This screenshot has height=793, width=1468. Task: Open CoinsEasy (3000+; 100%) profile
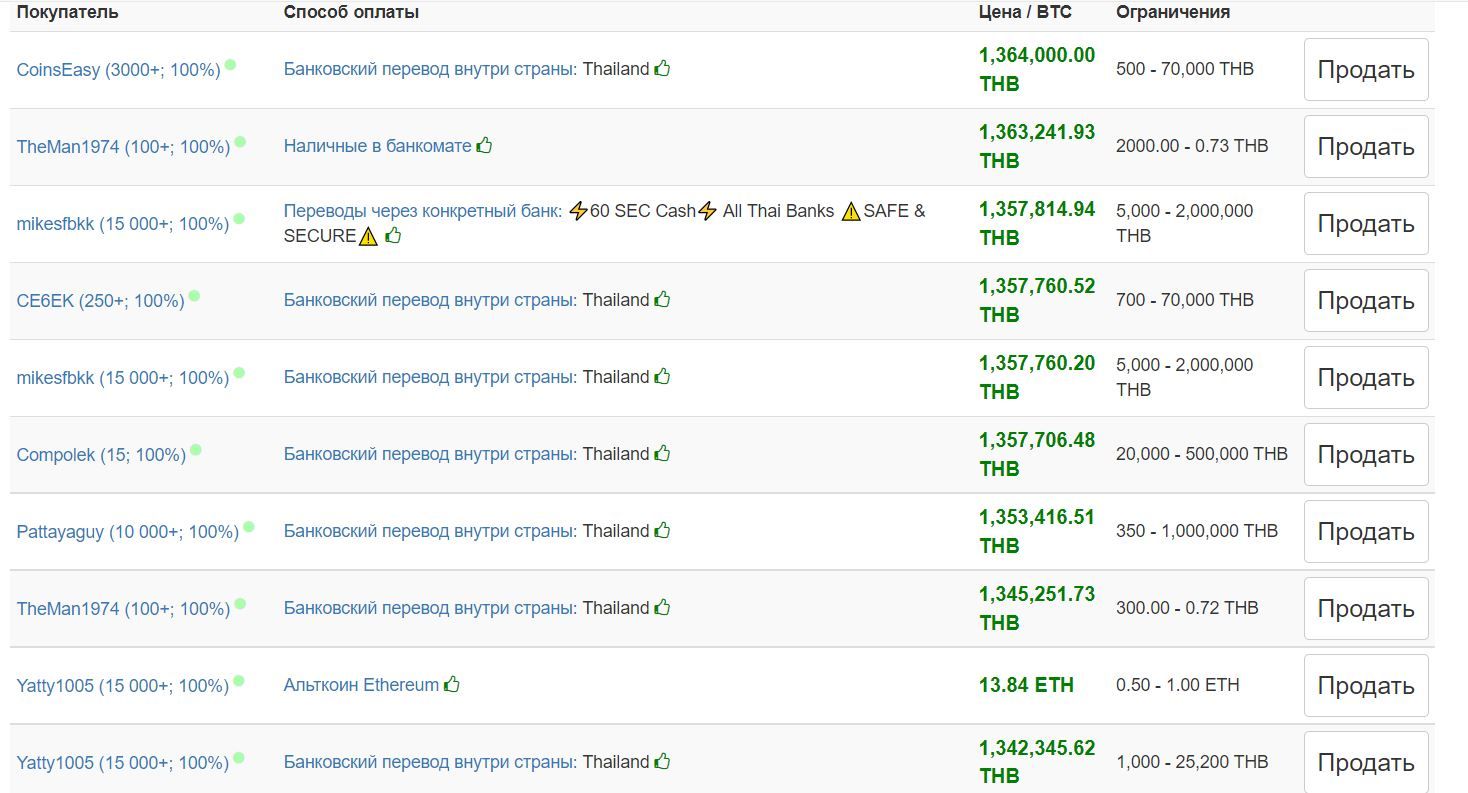[x=118, y=70]
